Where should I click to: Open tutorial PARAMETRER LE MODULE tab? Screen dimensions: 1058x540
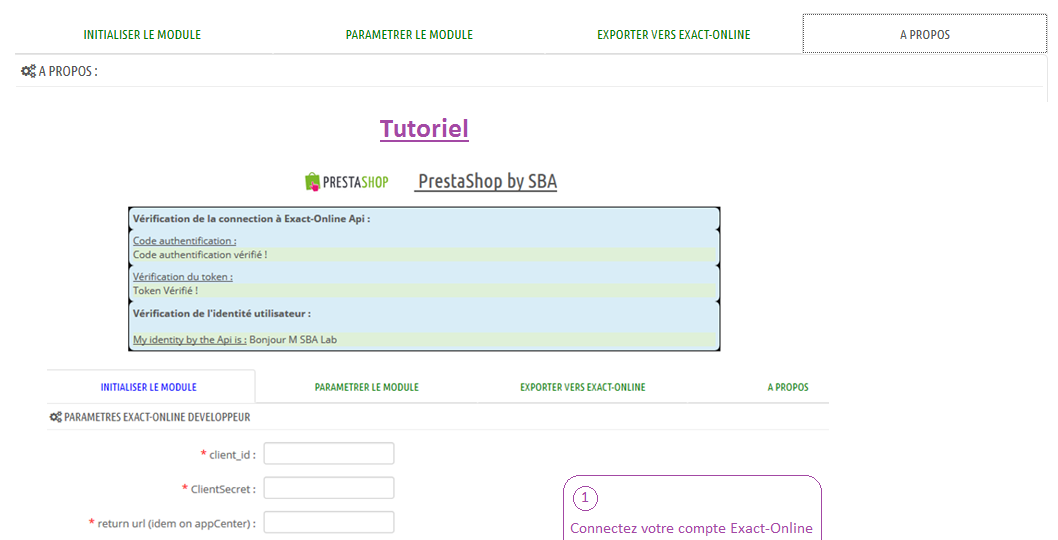pyautogui.click(x=366, y=387)
